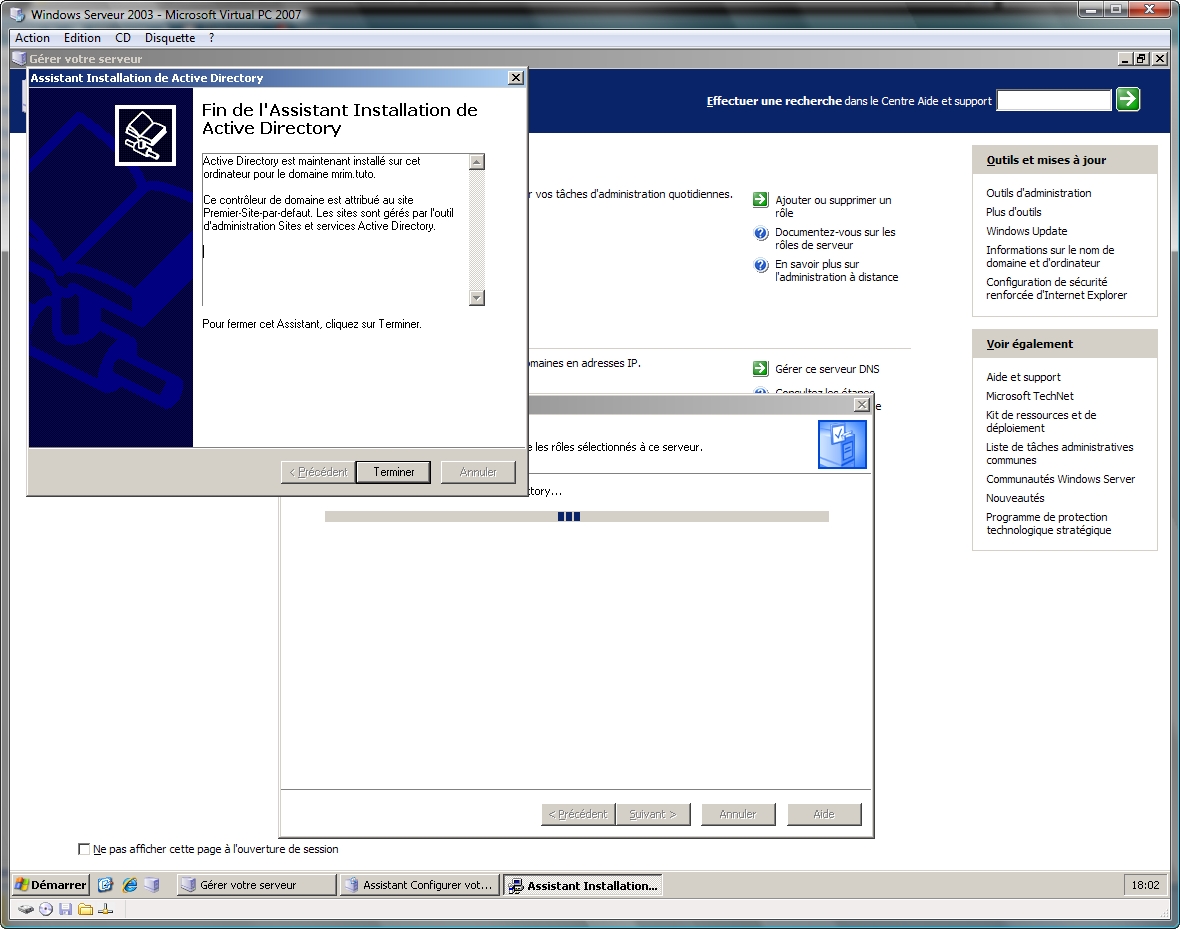Switch to Assistant Installation taskbar button
The image size is (1180, 929).
pos(582,885)
